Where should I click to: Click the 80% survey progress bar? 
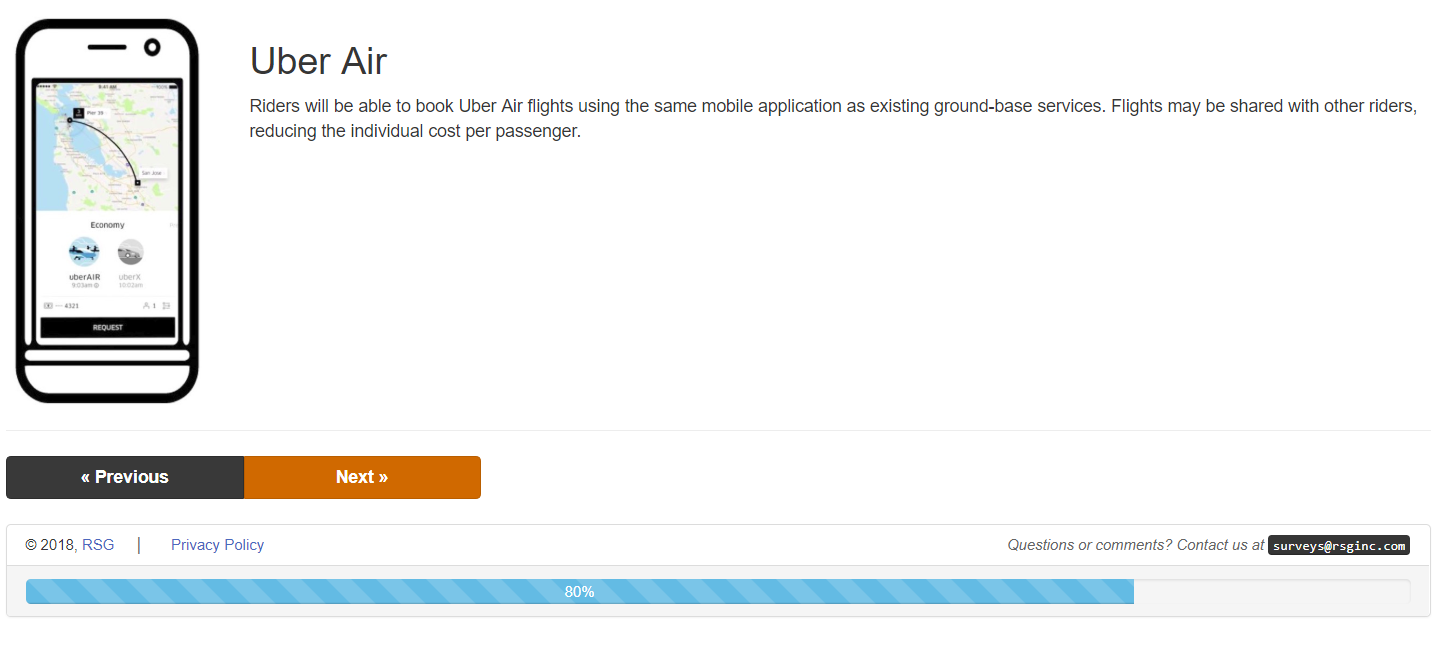pos(579,591)
